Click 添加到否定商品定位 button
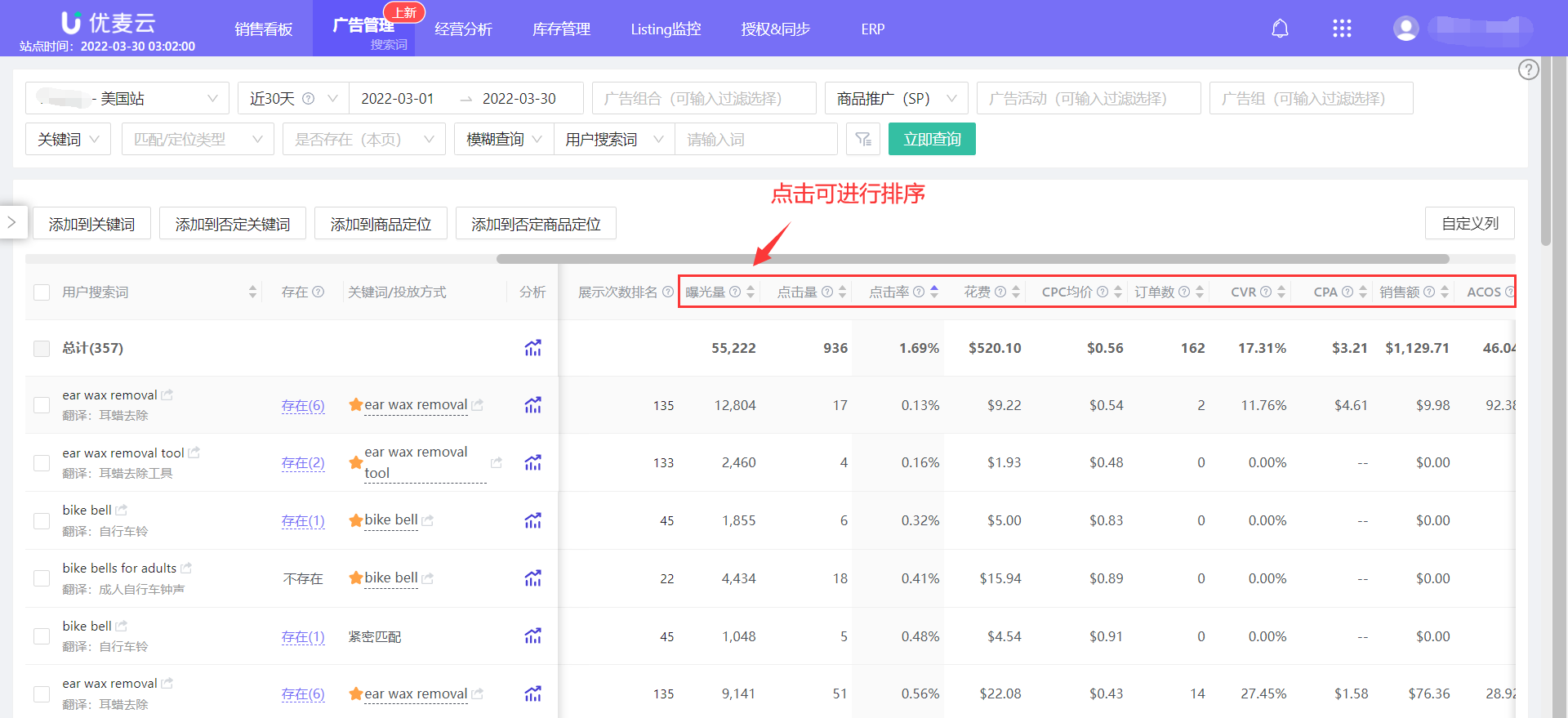This screenshot has width=1568, height=718. 536,223
